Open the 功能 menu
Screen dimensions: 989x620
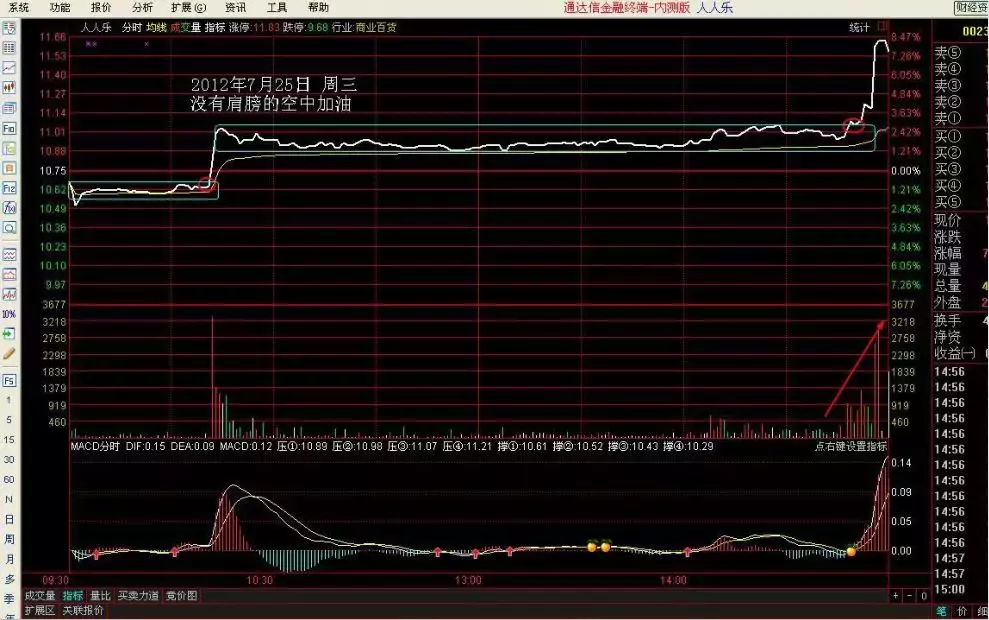(60, 8)
